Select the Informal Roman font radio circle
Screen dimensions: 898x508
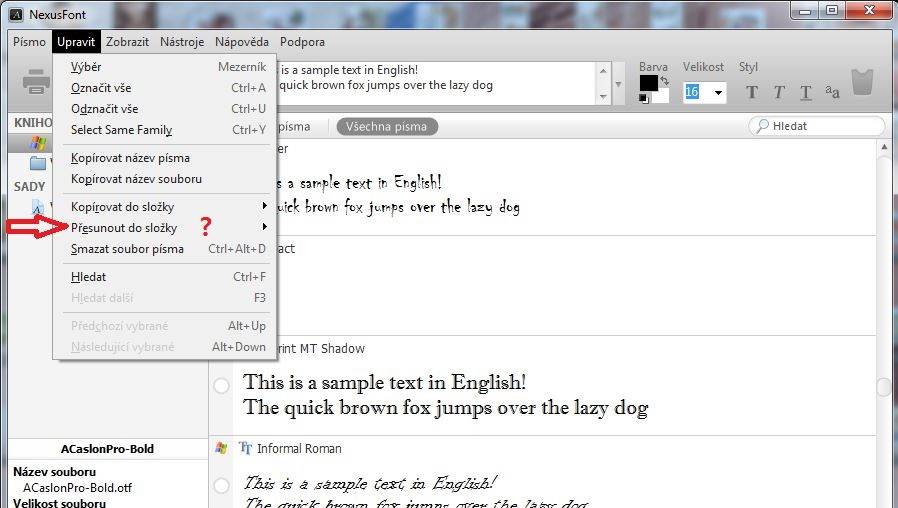(x=221, y=486)
